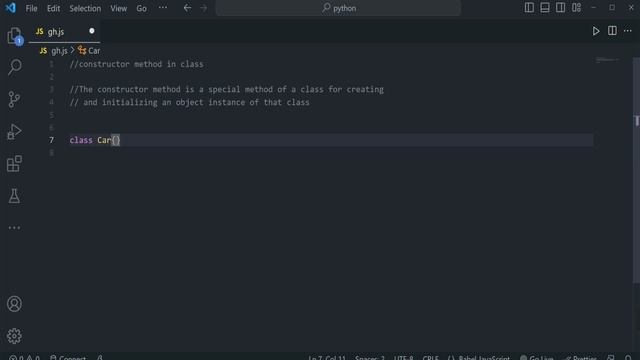
Task: Open the View menu
Action: (x=118, y=8)
